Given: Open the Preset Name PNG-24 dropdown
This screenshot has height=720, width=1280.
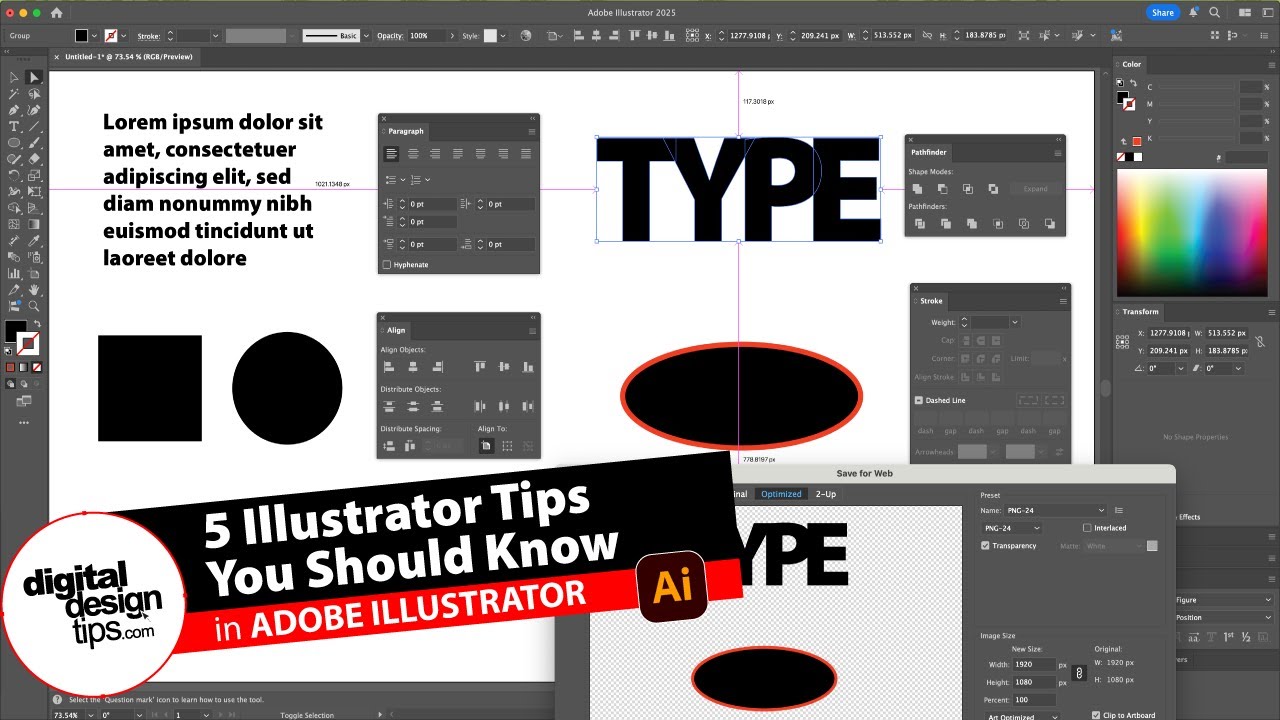Looking at the screenshot, I should coord(1055,511).
